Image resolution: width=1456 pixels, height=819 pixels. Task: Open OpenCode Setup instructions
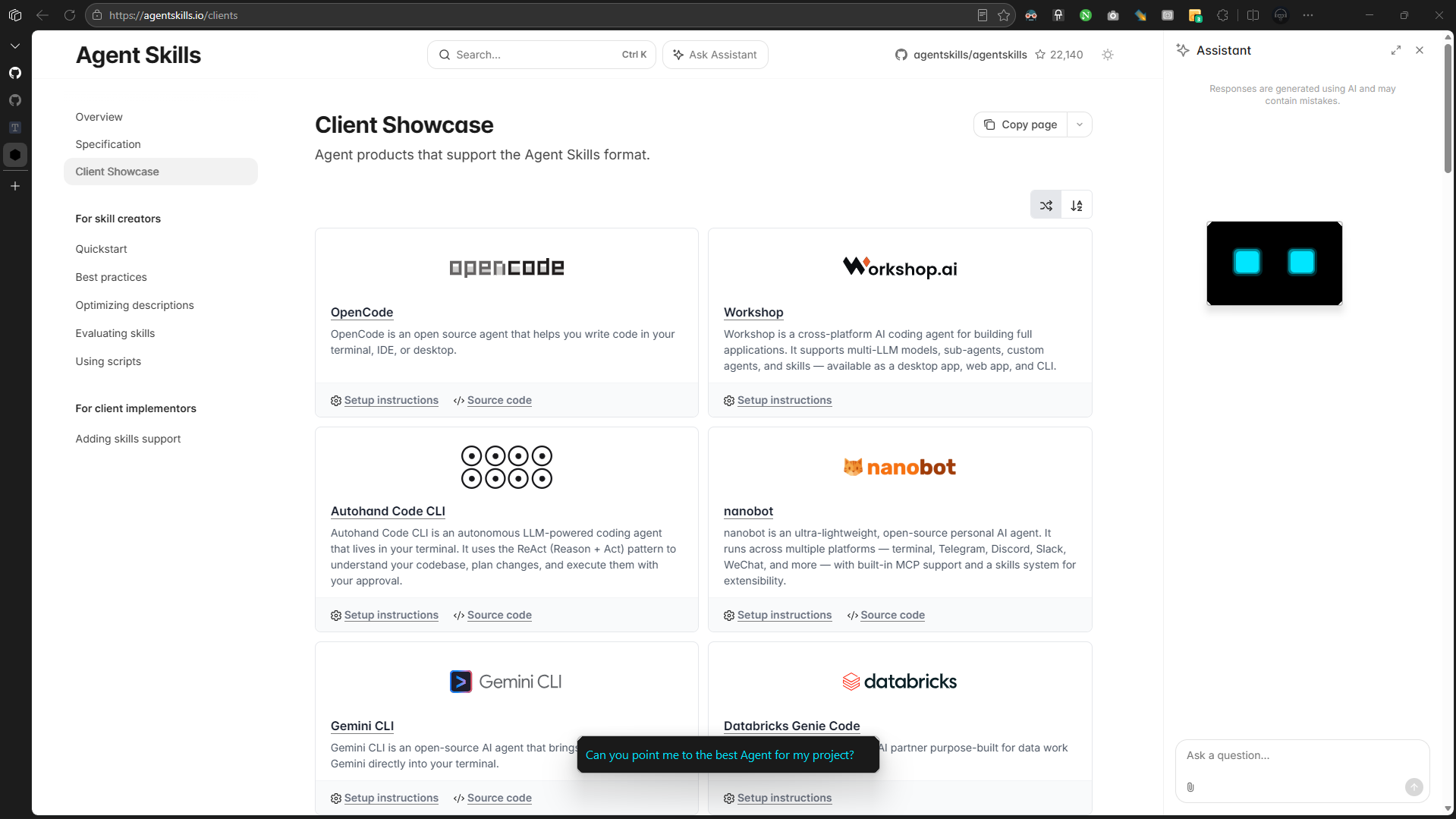391,400
